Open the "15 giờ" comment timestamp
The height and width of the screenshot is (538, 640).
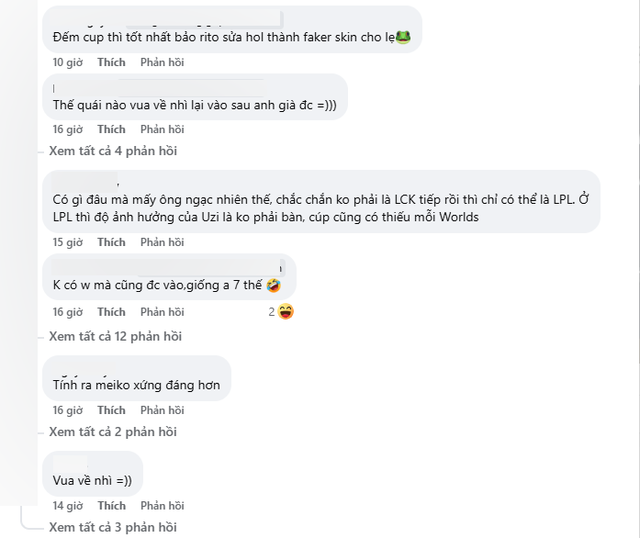coord(67,242)
